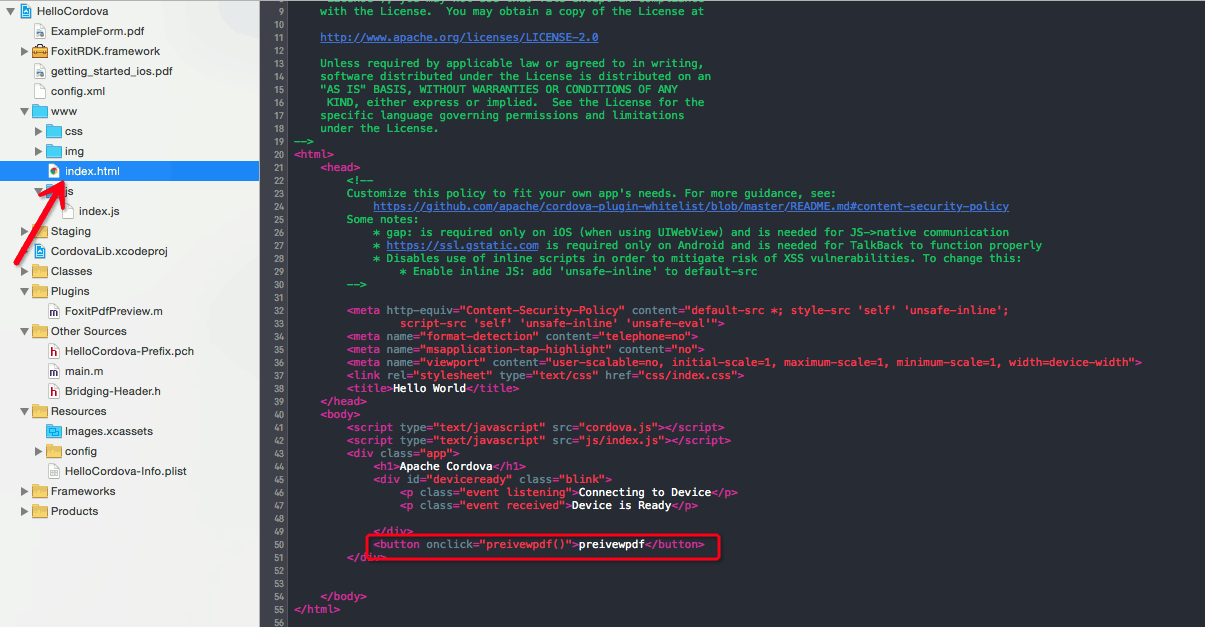Click the closing </html> tag line
1205x627 pixels.
317,609
